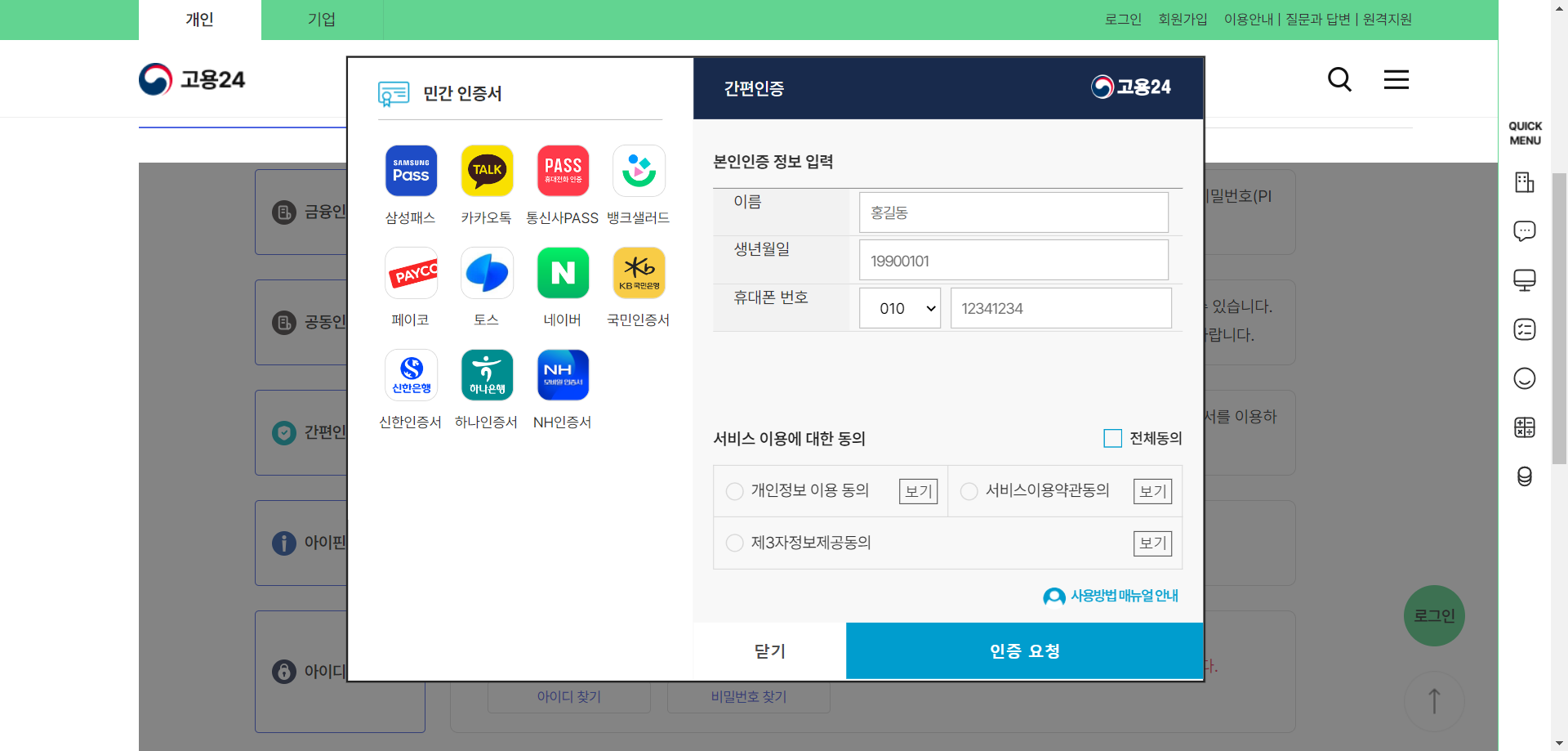Open 원격지원 in top bar
Image resolution: width=1568 pixels, height=751 pixels.
coord(1387,20)
